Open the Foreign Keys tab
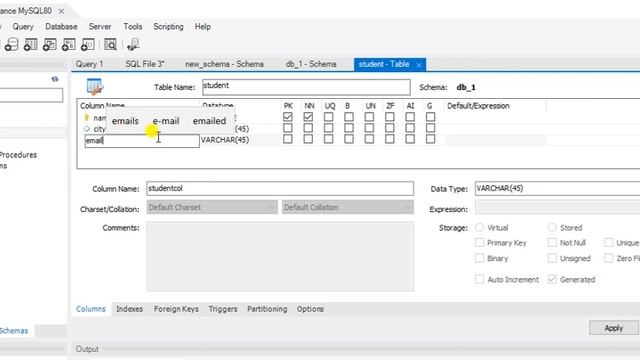640x360 pixels. (x=176, y=309)
